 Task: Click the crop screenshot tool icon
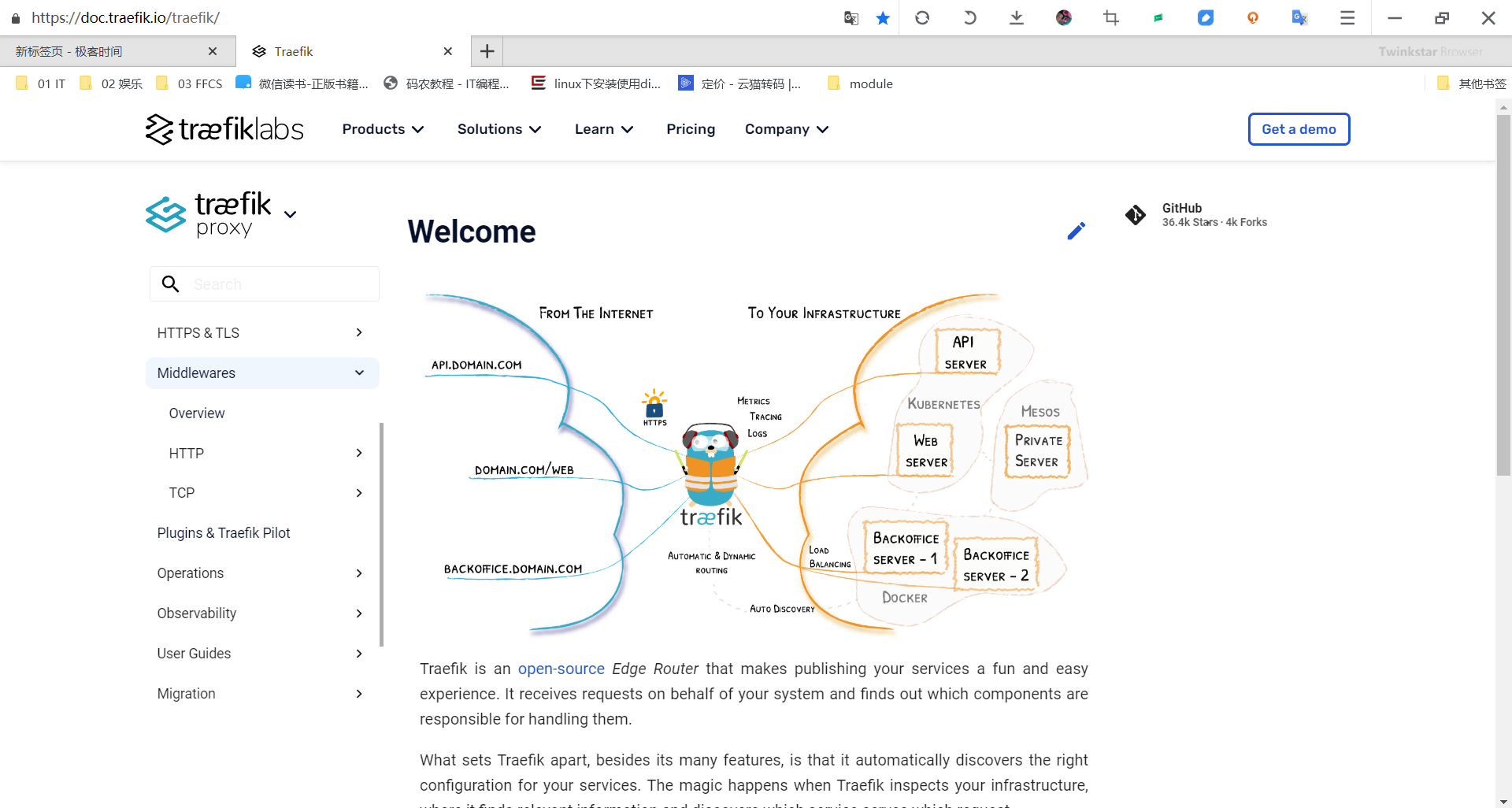point(1111,17)
